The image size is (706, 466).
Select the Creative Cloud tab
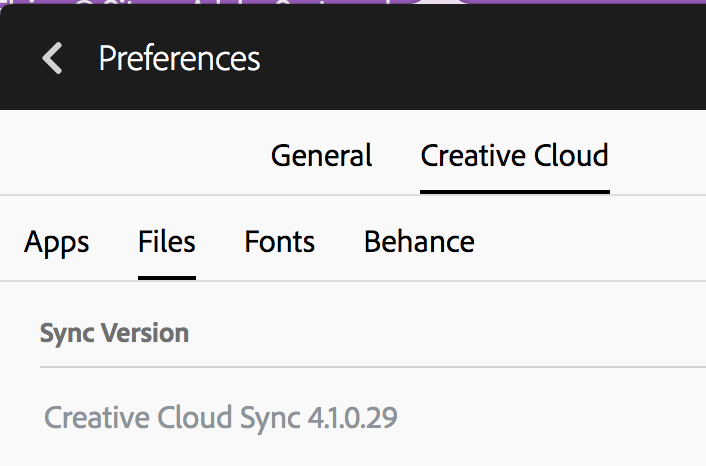click(x=515, y=156)
